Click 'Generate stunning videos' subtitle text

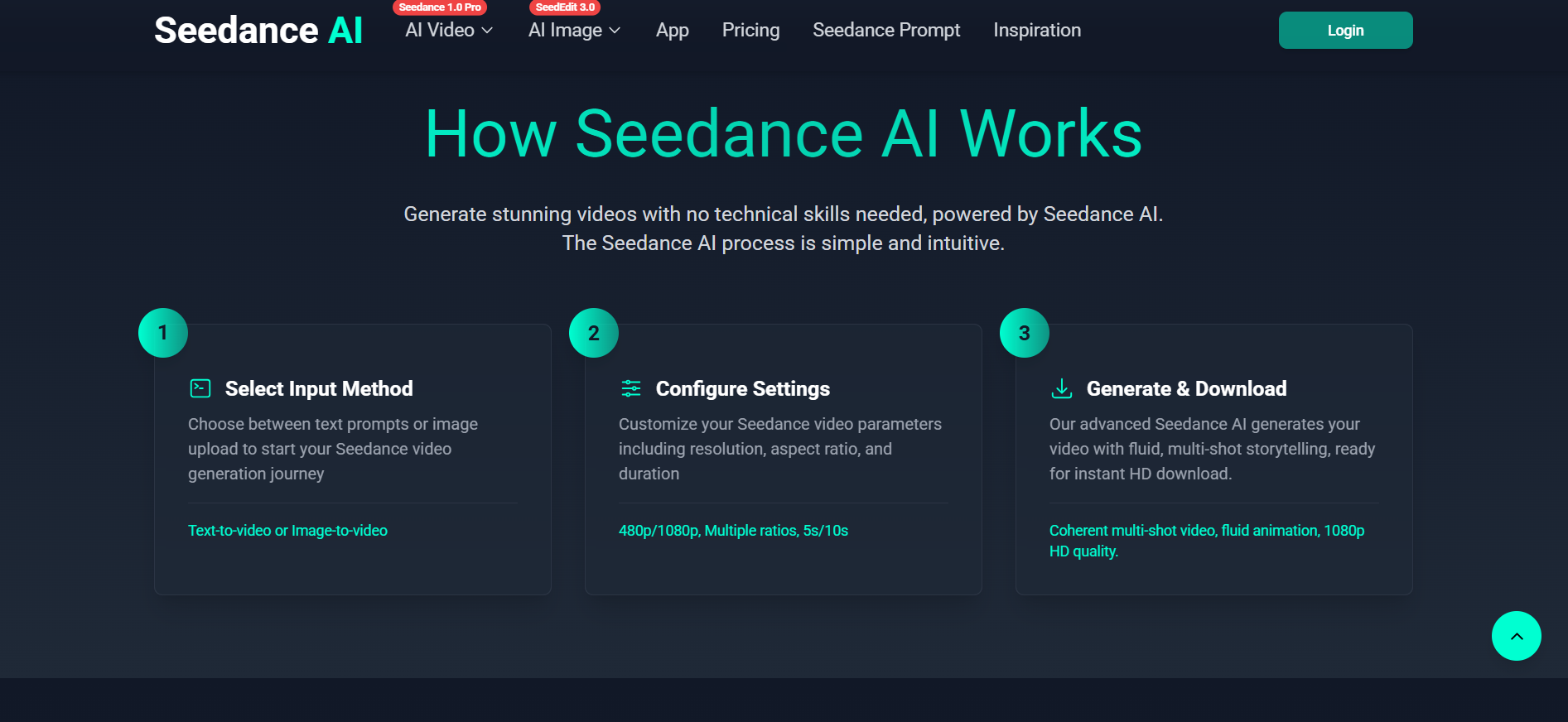(x=784, y=229)
